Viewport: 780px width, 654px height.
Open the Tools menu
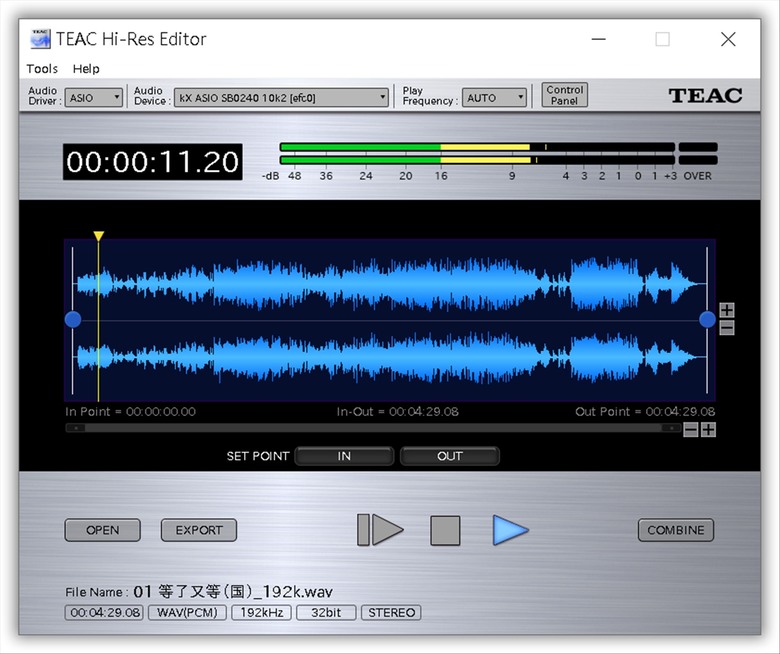pos(42,69)
